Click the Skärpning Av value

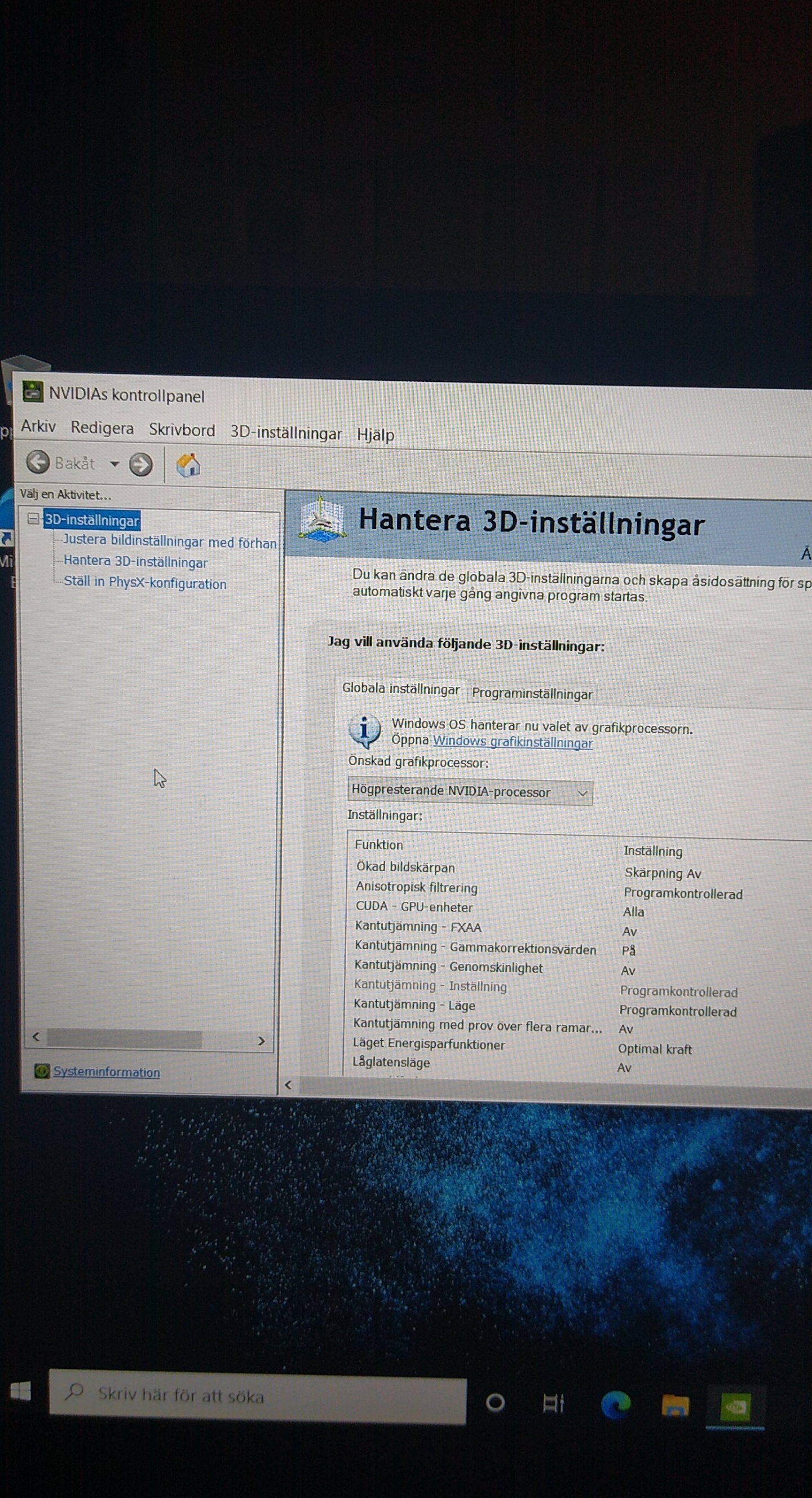coord(663,873)
